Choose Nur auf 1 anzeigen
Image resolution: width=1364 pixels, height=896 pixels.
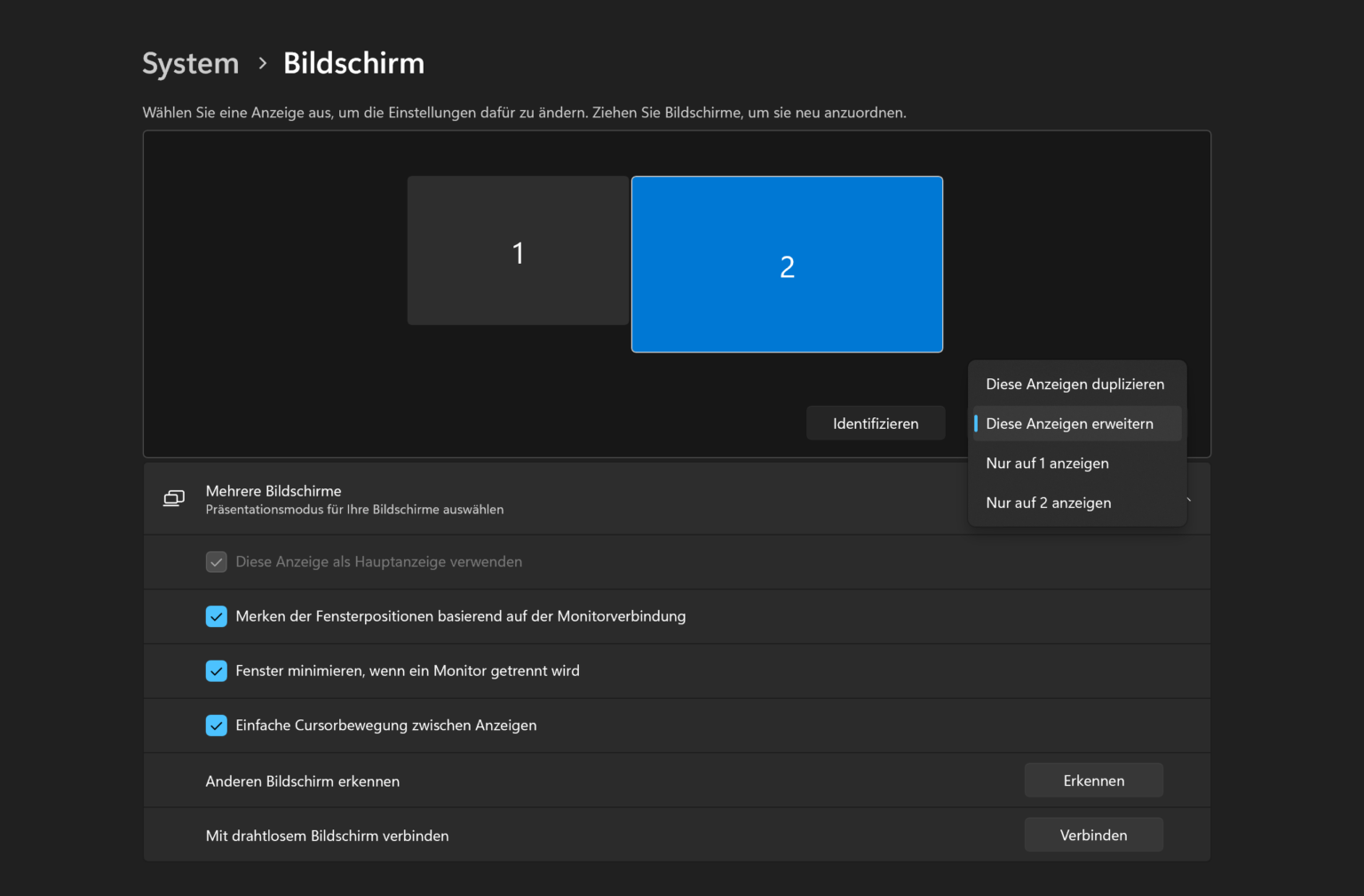click(1047, 463)
